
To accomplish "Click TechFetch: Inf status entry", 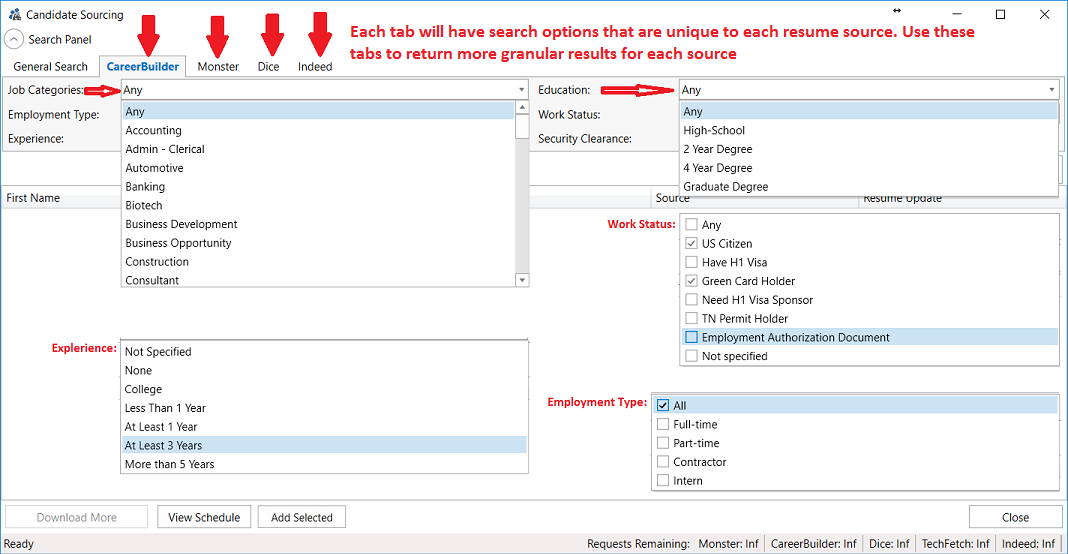I will click(955, 544).
